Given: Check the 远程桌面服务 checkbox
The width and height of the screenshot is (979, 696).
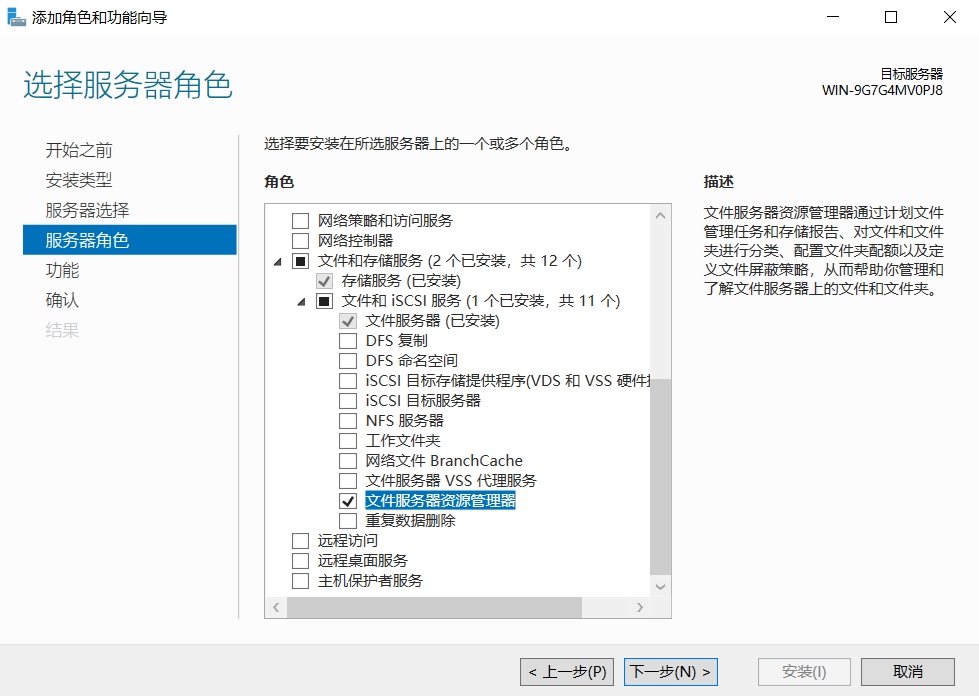Looking at the screenshot, I should click(300, 561).
